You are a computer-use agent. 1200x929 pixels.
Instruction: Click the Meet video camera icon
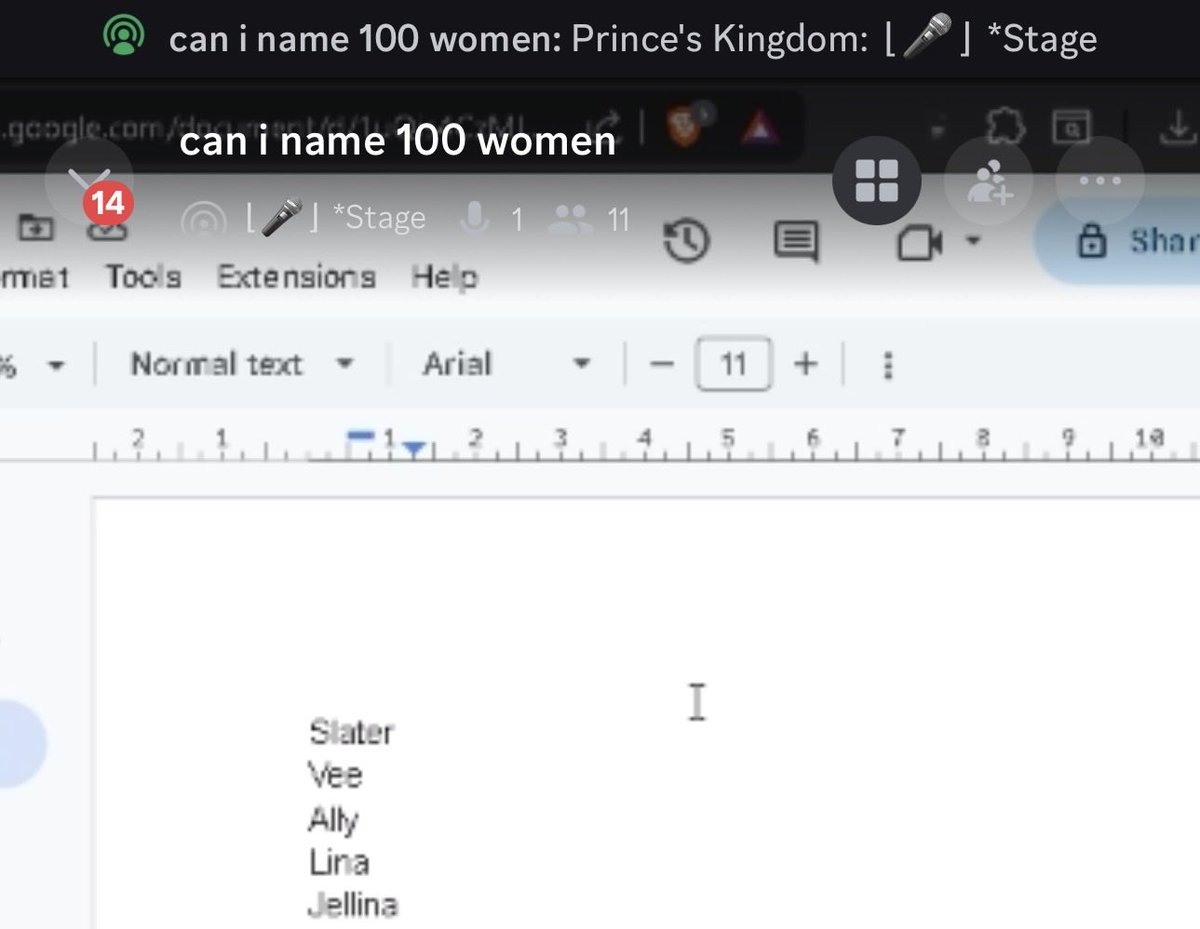point(921,243)
